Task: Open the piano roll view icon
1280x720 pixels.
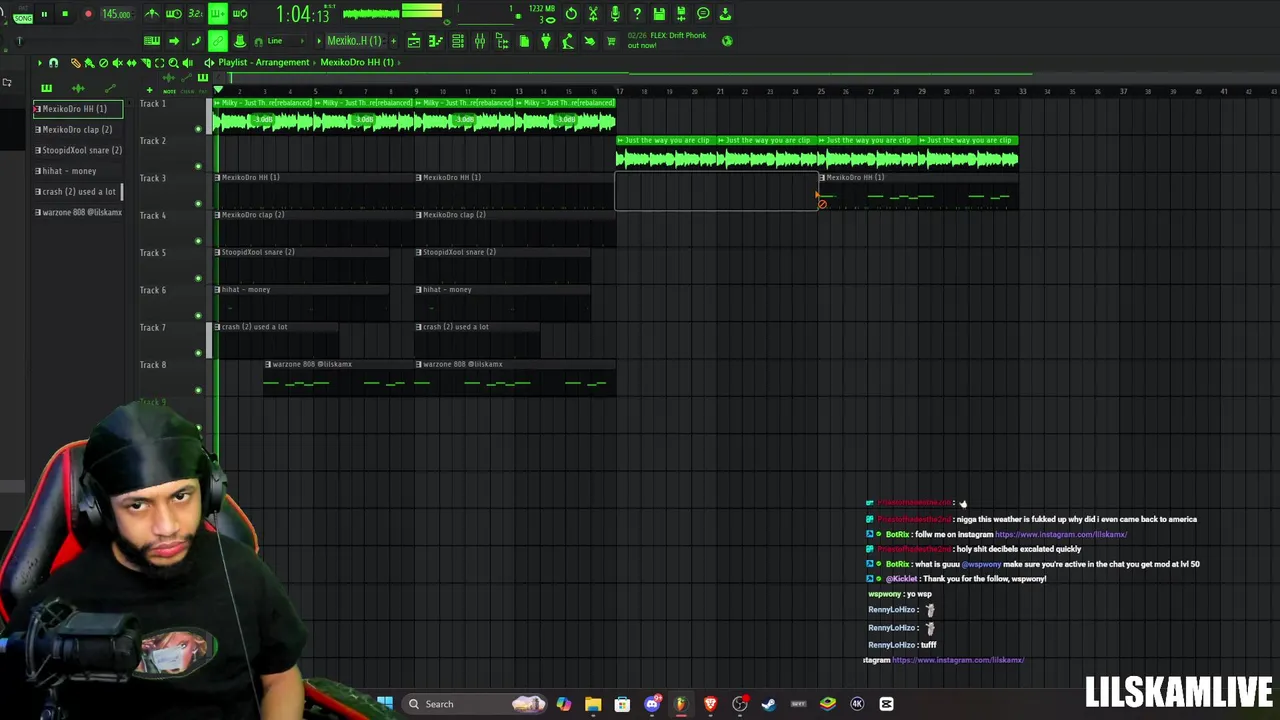Action: 436,41
